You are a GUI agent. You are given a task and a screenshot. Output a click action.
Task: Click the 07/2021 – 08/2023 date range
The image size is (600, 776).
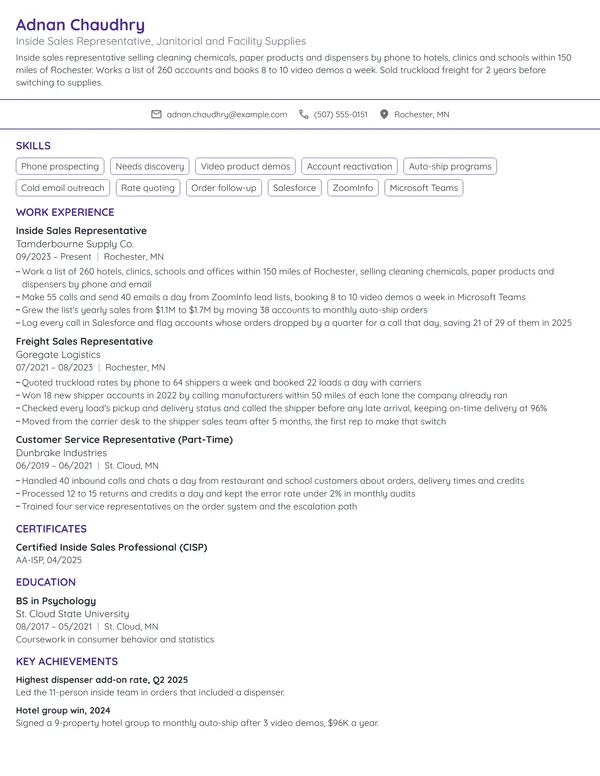54,368
